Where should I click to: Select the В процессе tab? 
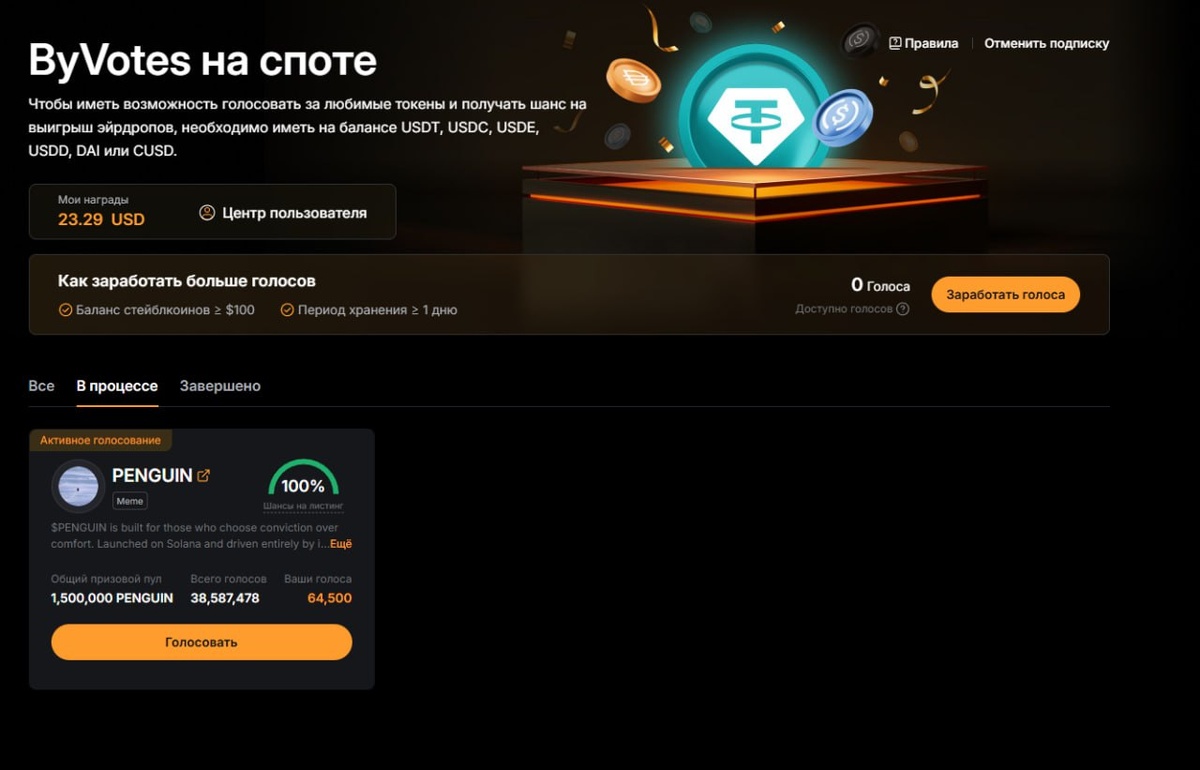click(x=117, y=386)
